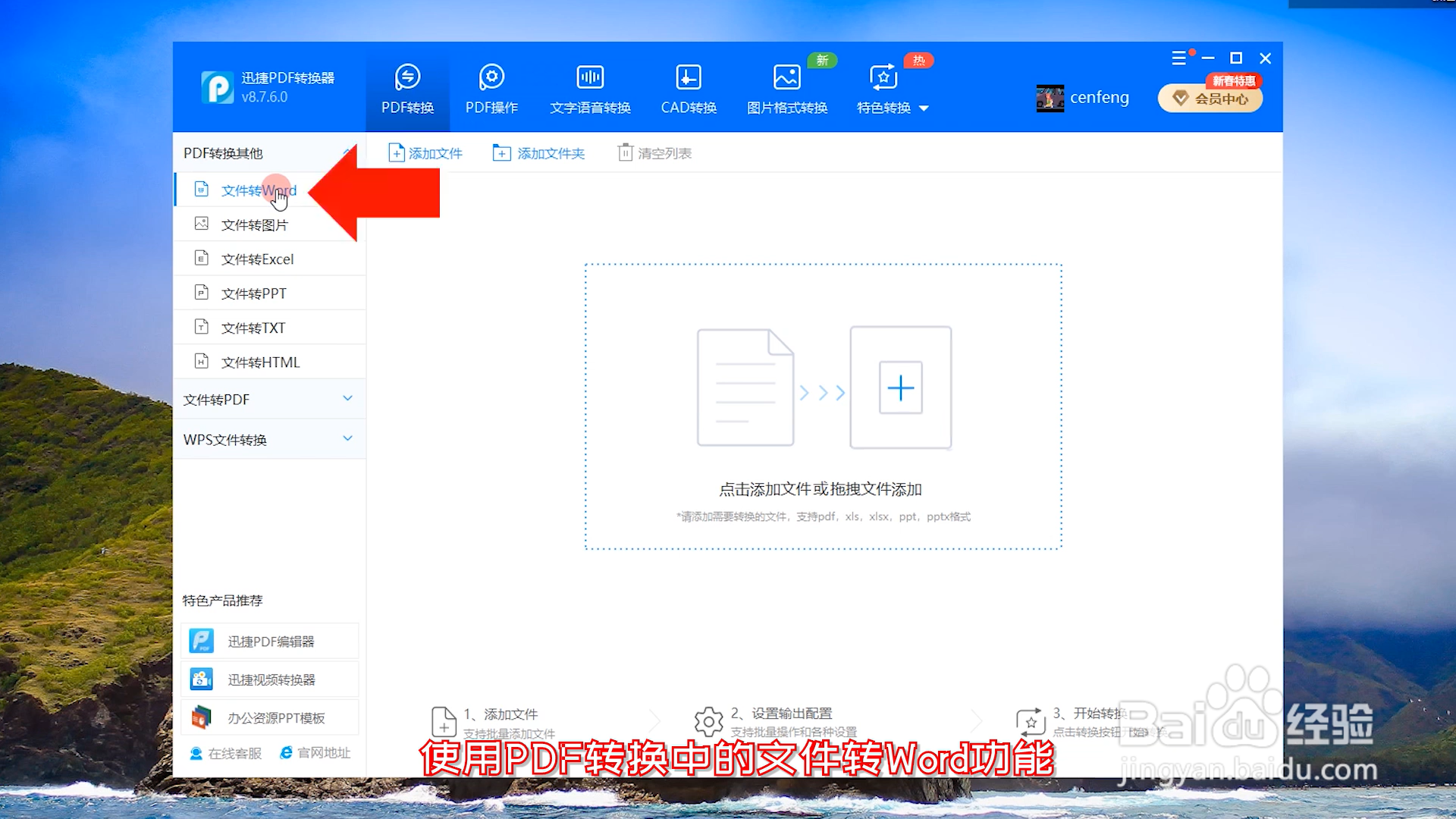Open cenfeng account name
The image size is (1456, 819).
point(1100,98)
